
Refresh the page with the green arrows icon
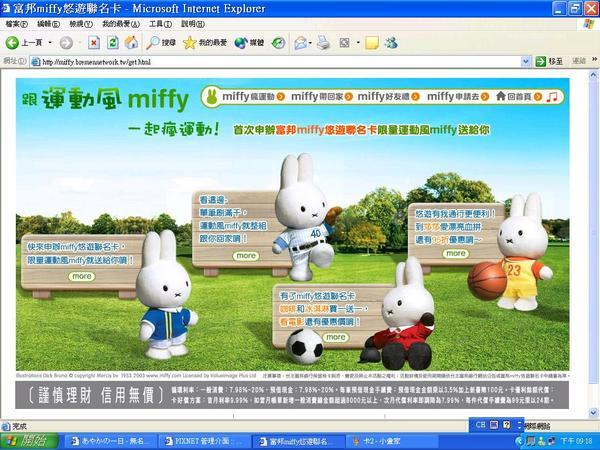coord(112,42)
